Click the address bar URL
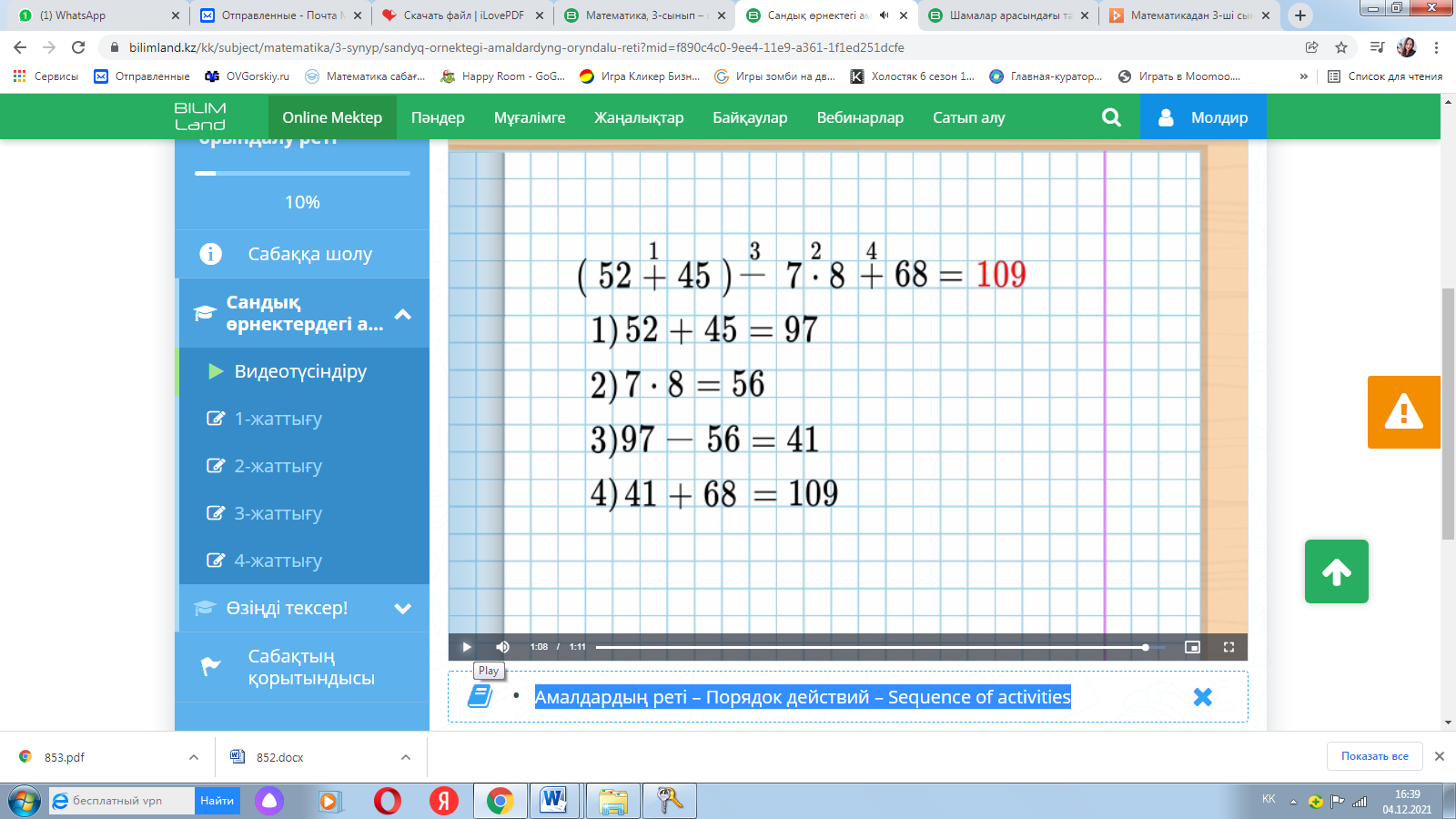This screenshot has width=1456, height=819. point(517,47)
